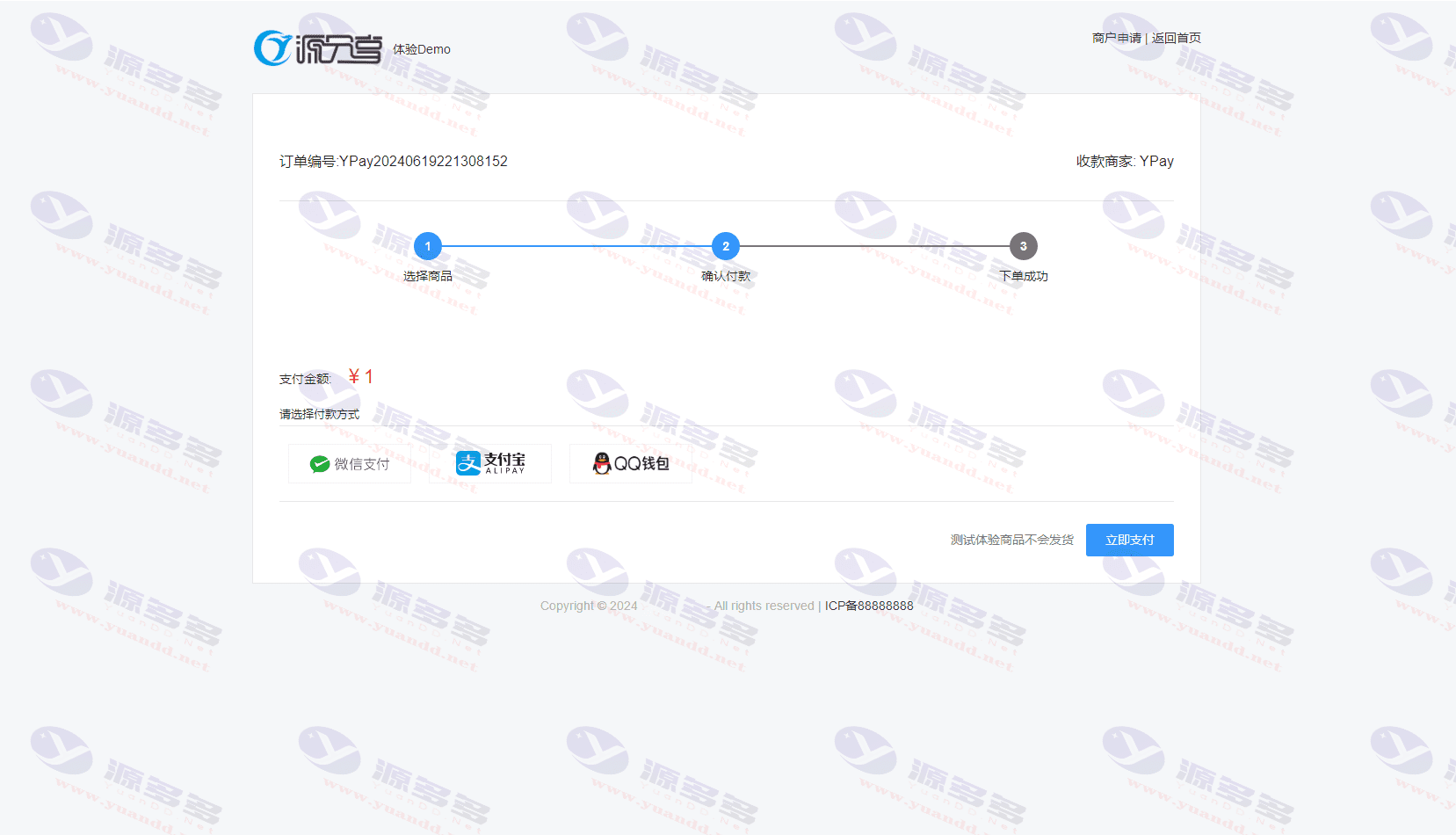Click the 选择商品 step label

point(428,276)
